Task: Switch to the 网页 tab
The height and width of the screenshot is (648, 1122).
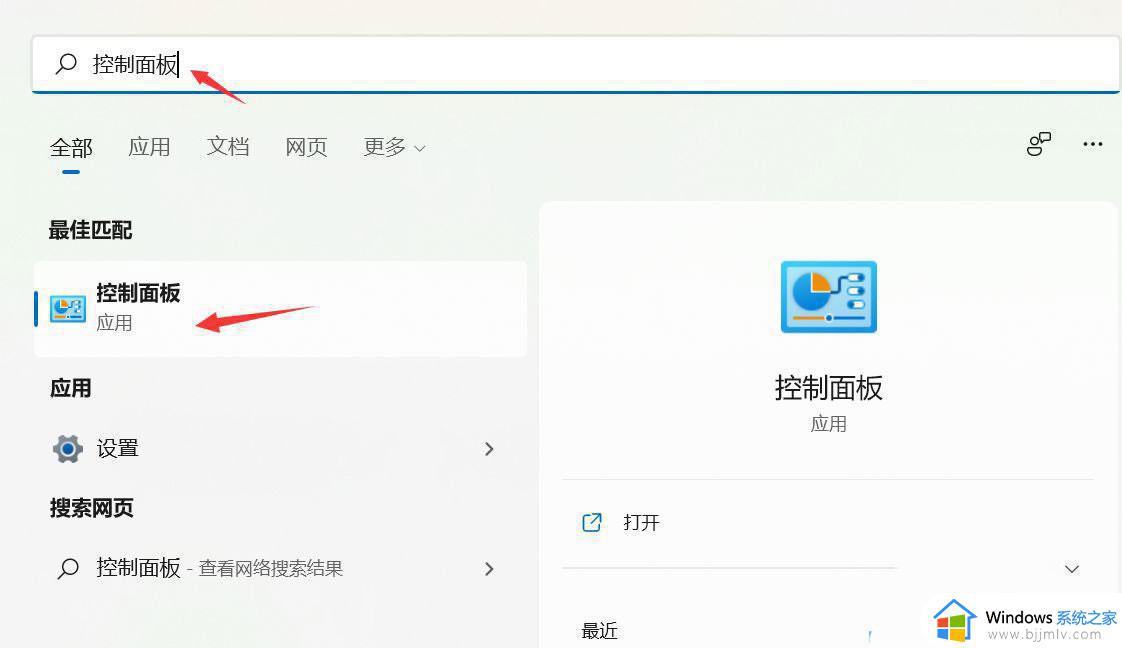Action: click(306, 147)
